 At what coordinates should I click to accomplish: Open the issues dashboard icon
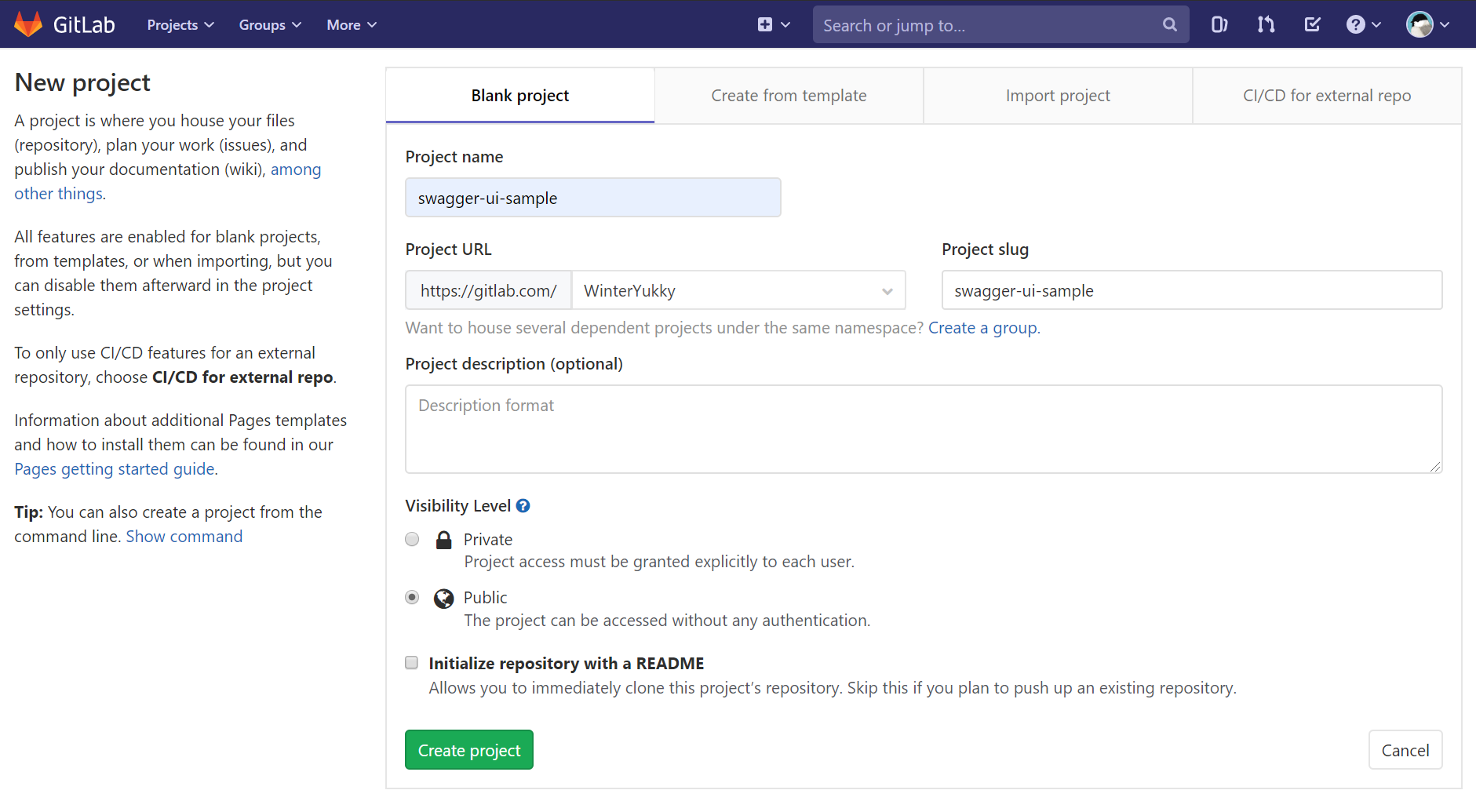pyautogui.click(x=1219, y=24)
